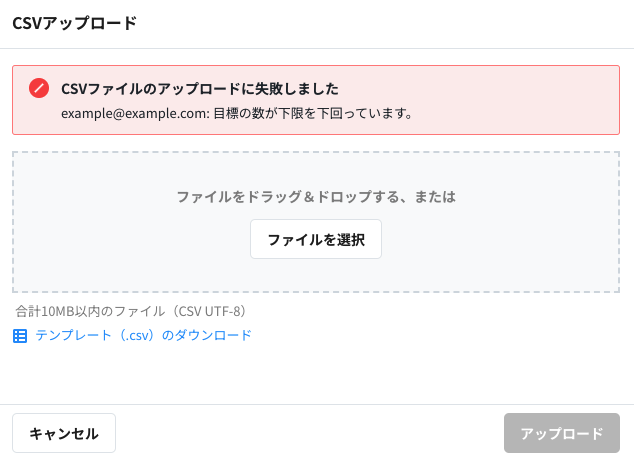Open the テンプレート（.csv）のダウンロード link

pos(143,336)
